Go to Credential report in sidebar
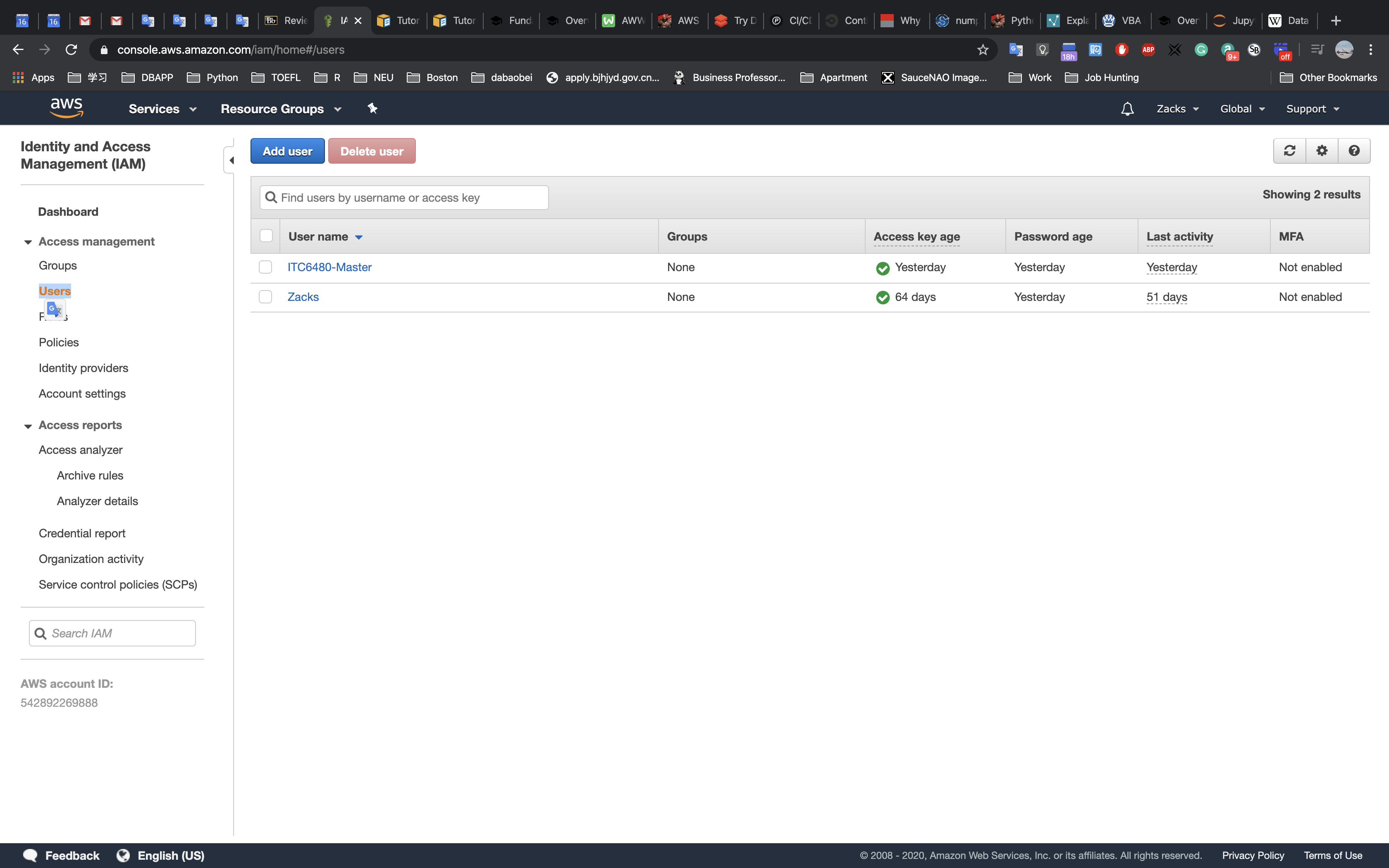1389x868 pixels. 82,533
